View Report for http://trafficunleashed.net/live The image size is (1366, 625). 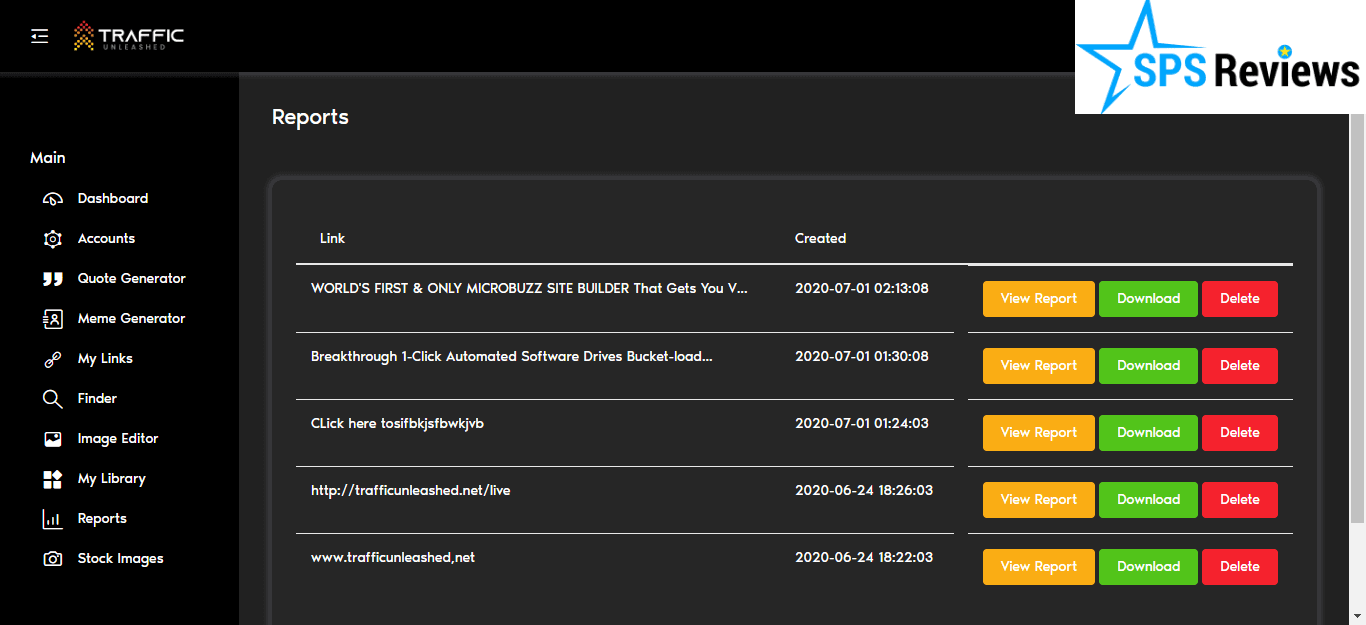pos(1038,500)
